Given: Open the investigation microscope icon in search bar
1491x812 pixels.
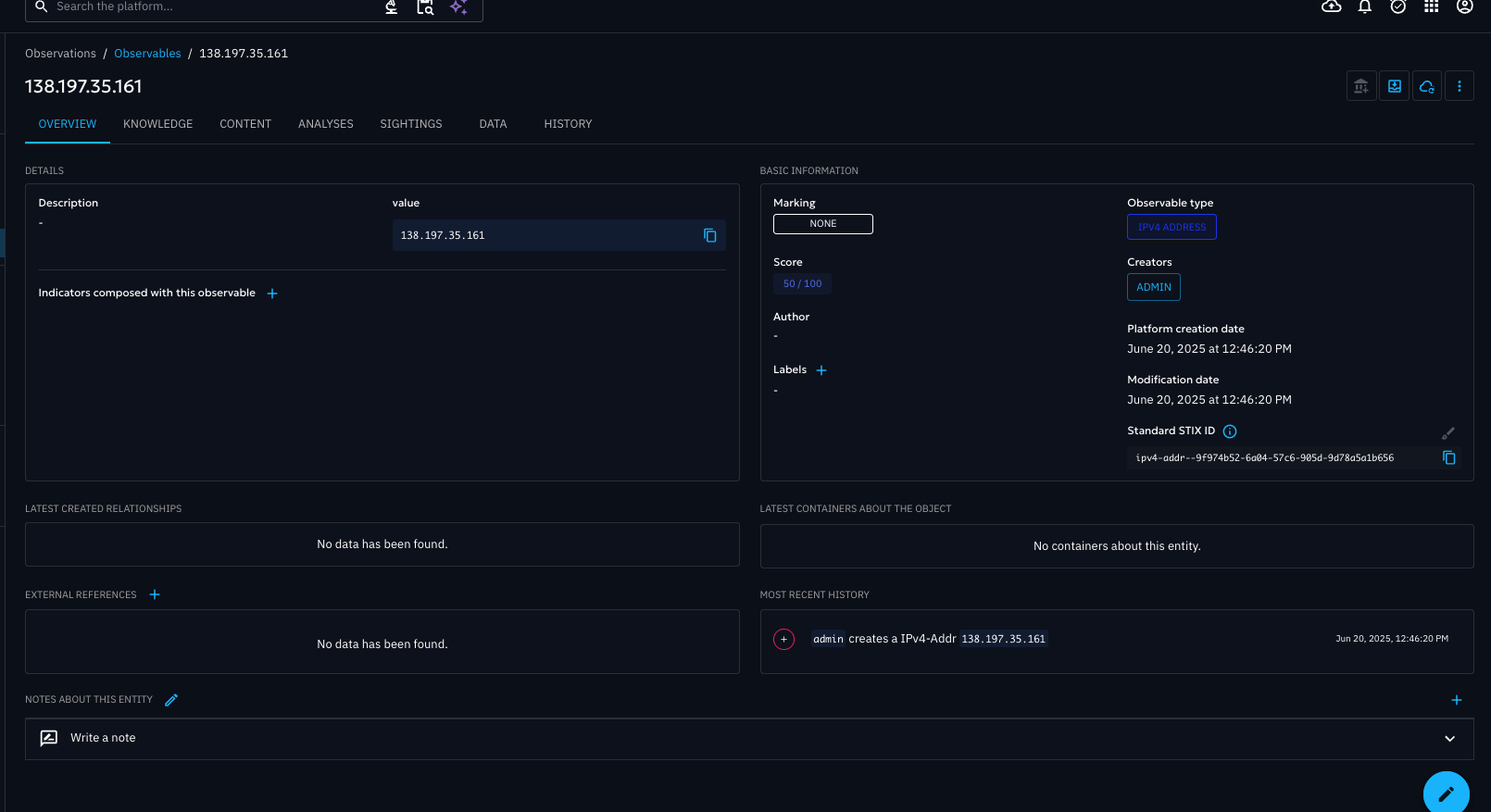Looking at the screenshot, I should tap(392, 6).
